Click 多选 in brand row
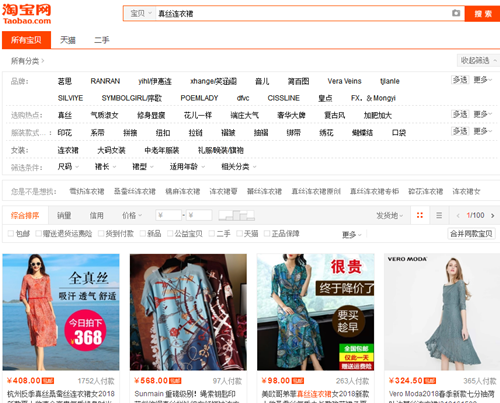The image size is (500, 403). [460, 80]
